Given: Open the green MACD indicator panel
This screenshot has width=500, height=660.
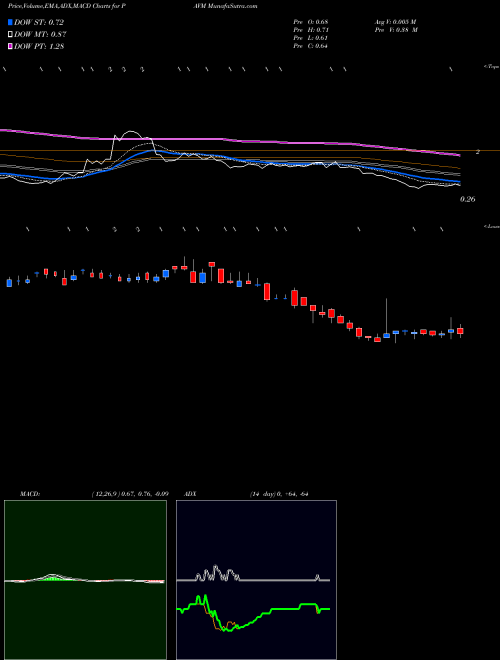Looking at the screenshot, I should [85, 580].
